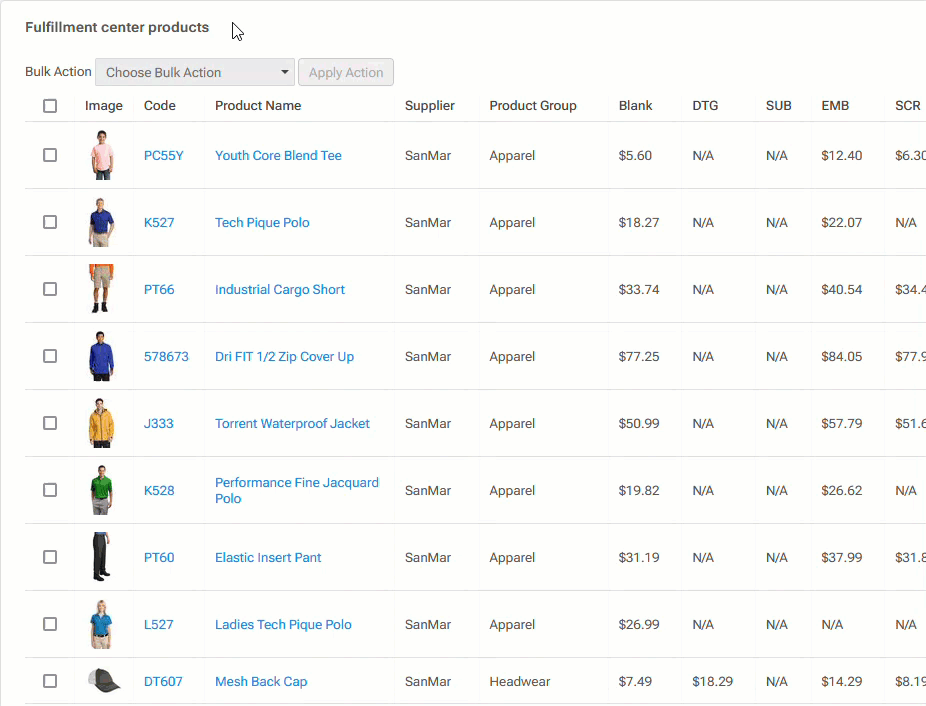Click the pink youth tee product image
This screenshot has width=926, height=706.
(x=101, y=155)
